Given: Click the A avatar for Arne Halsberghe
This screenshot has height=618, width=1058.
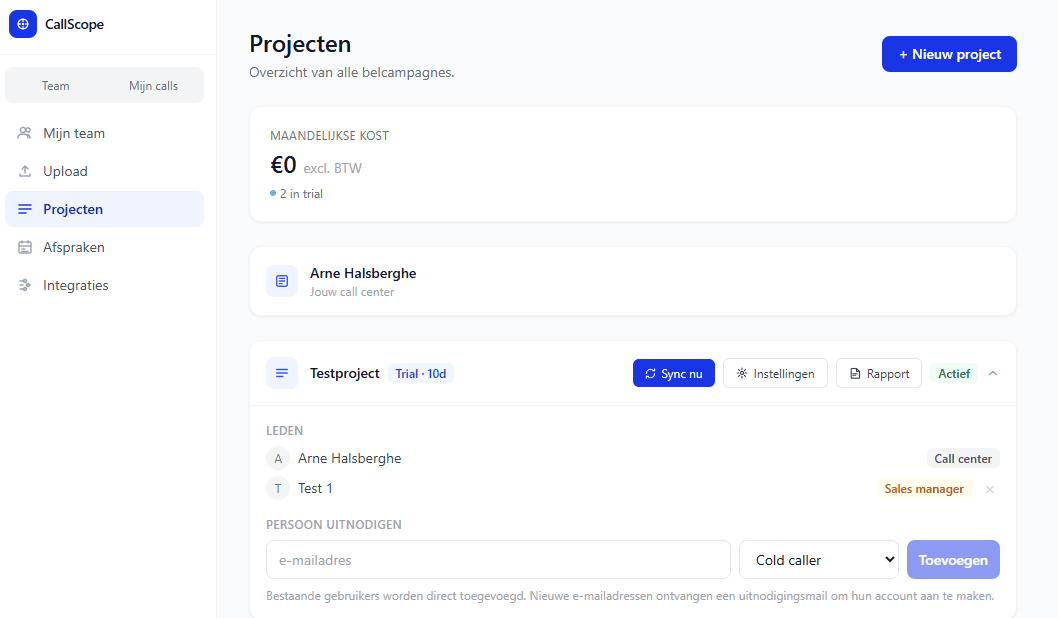Looking at the screenshot, I should (x=278, y=459).
